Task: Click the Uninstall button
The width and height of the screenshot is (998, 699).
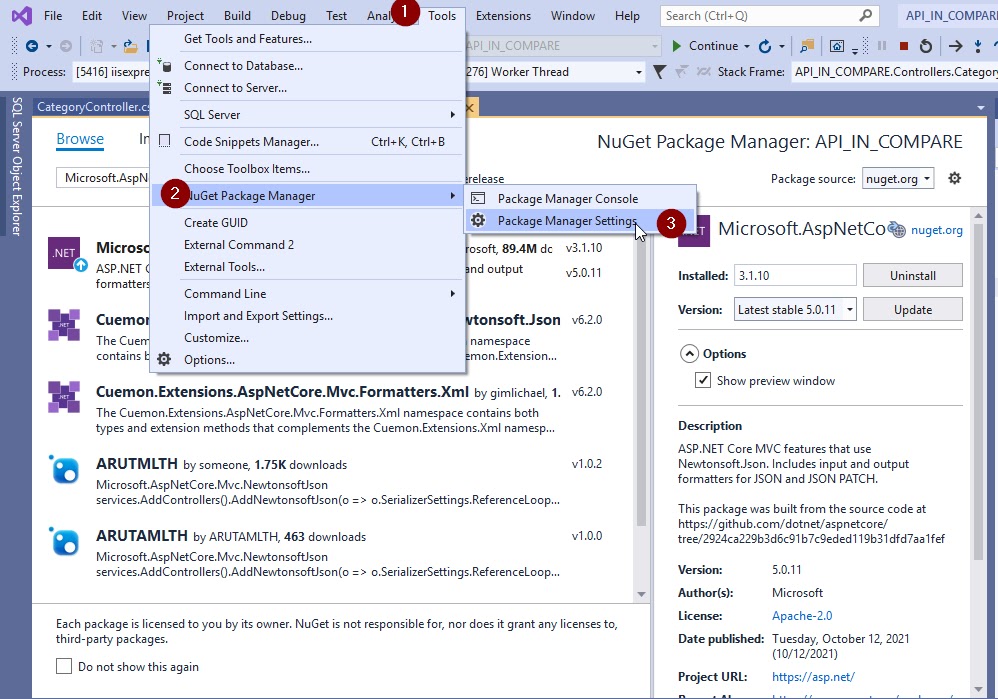Action: click(x=913, y=275)
